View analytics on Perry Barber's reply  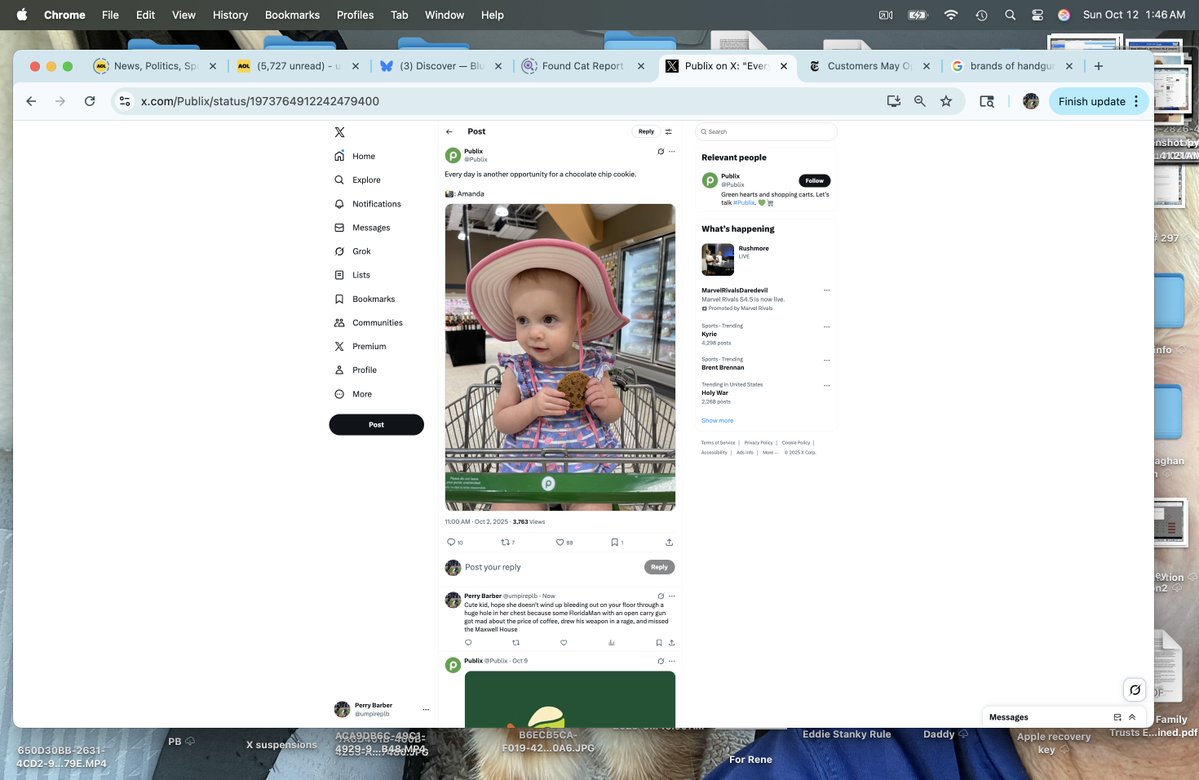pyautogui.click(x=612, y=642)
